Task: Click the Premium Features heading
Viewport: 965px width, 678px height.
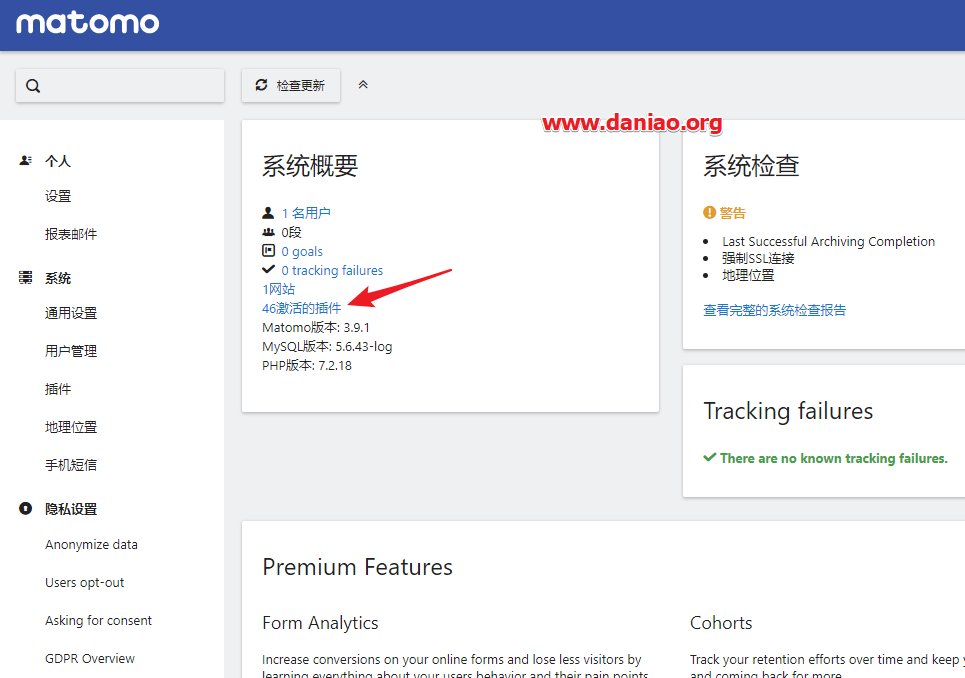Action: click(x=358, y=567)
